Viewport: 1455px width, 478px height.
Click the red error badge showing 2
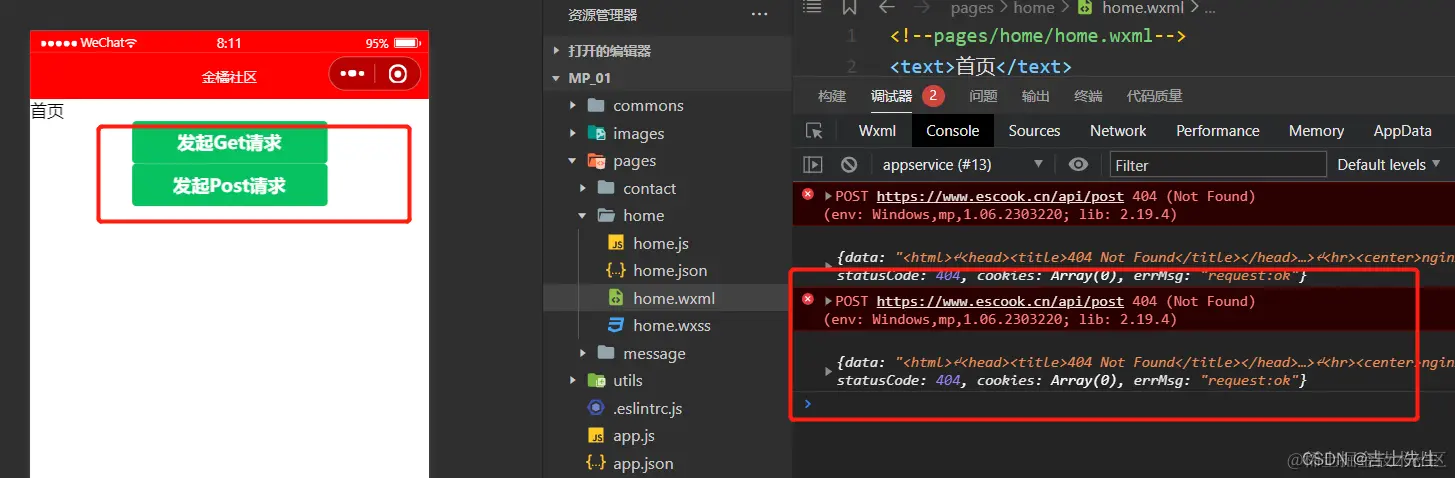click(934, 96)
